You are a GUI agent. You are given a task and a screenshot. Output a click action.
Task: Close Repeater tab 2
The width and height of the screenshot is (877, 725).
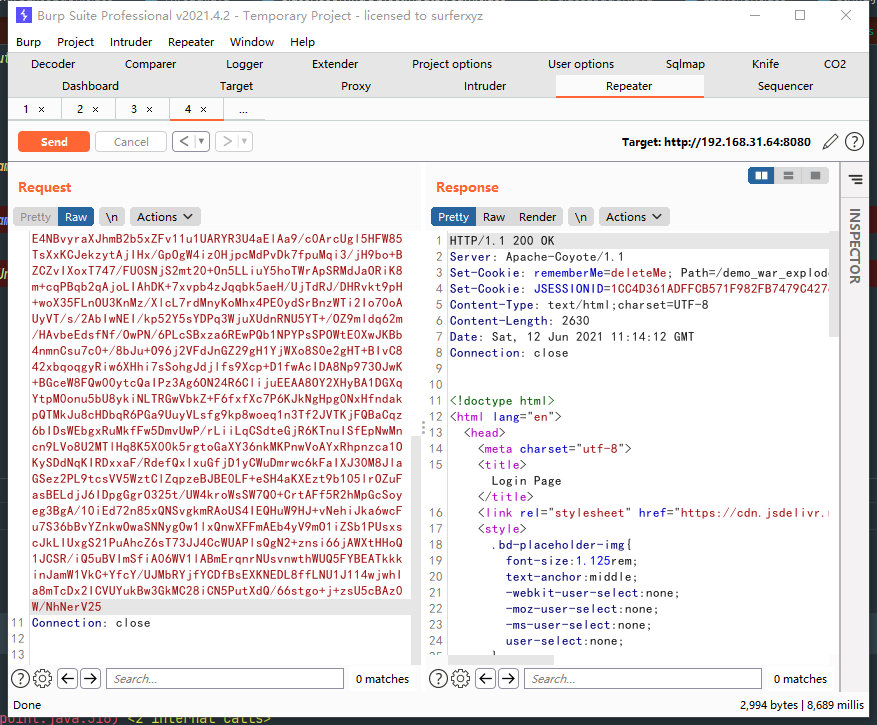(x=96, y=110)
